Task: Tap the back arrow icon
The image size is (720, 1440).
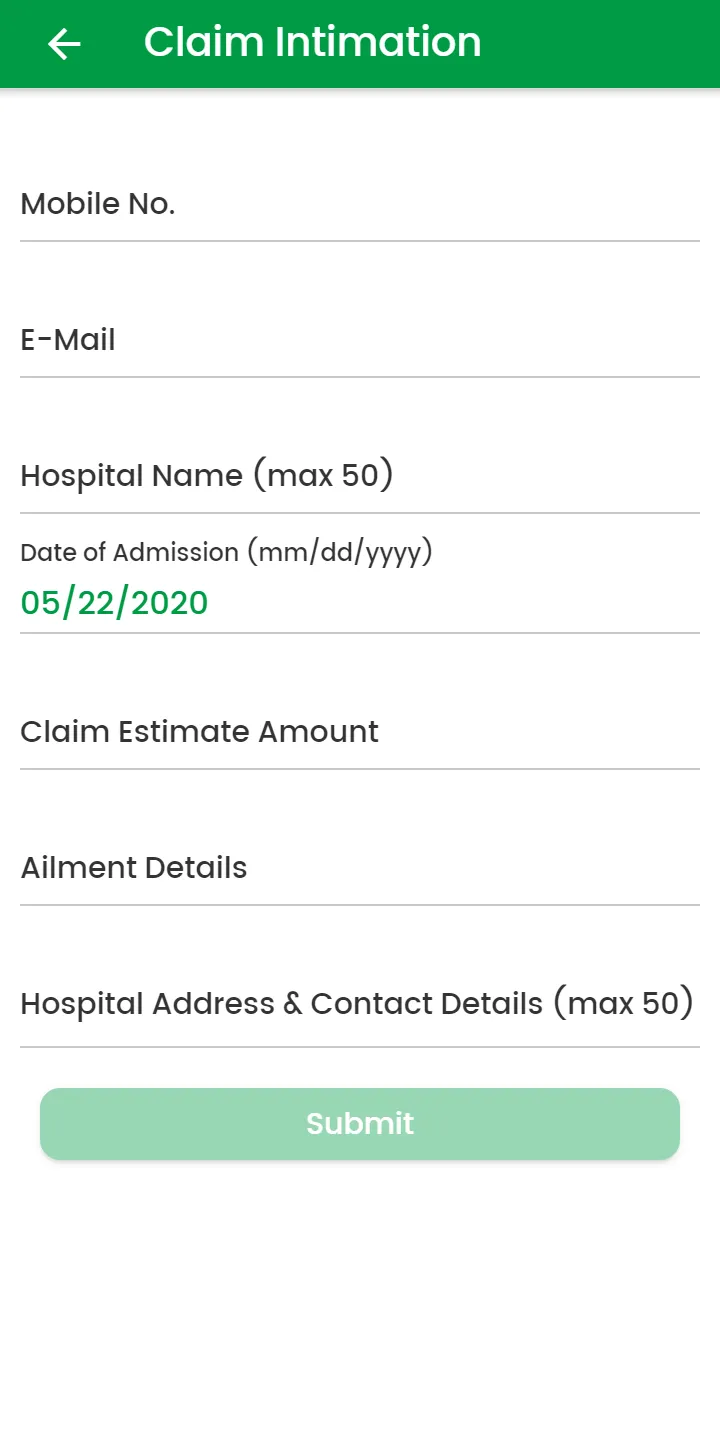Action: (x=64, y=44)
